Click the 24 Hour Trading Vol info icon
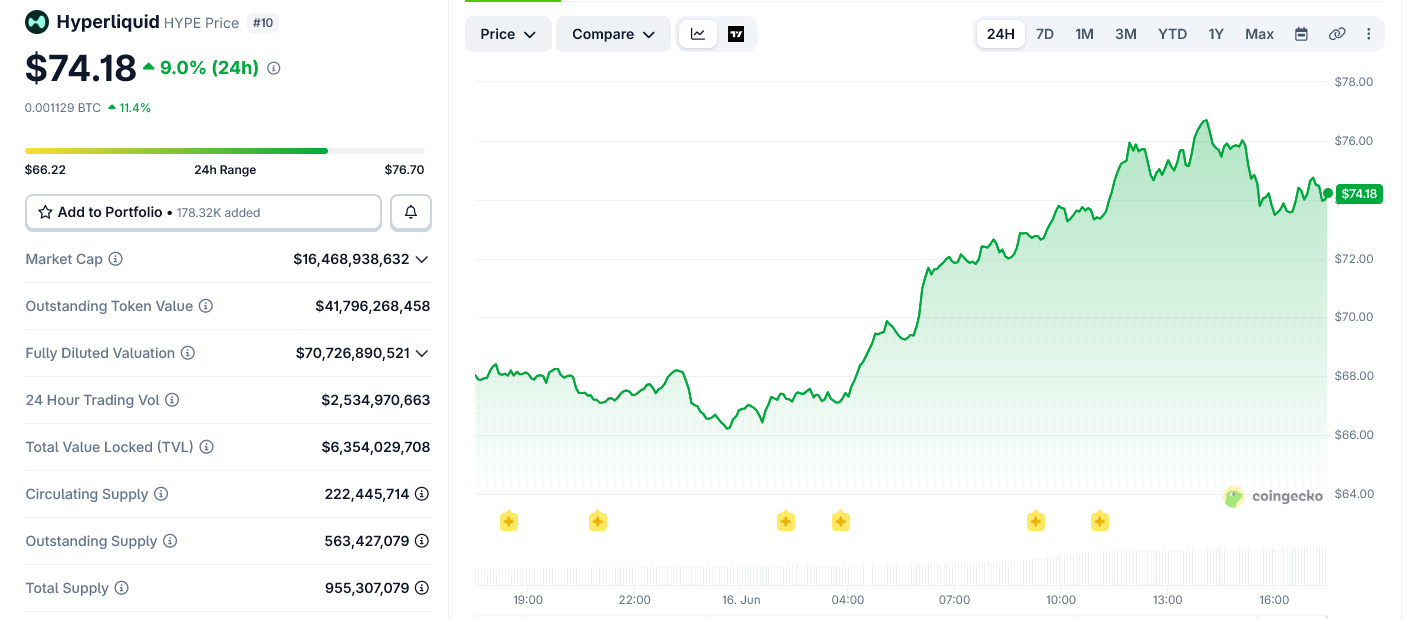 pos(172,400)
